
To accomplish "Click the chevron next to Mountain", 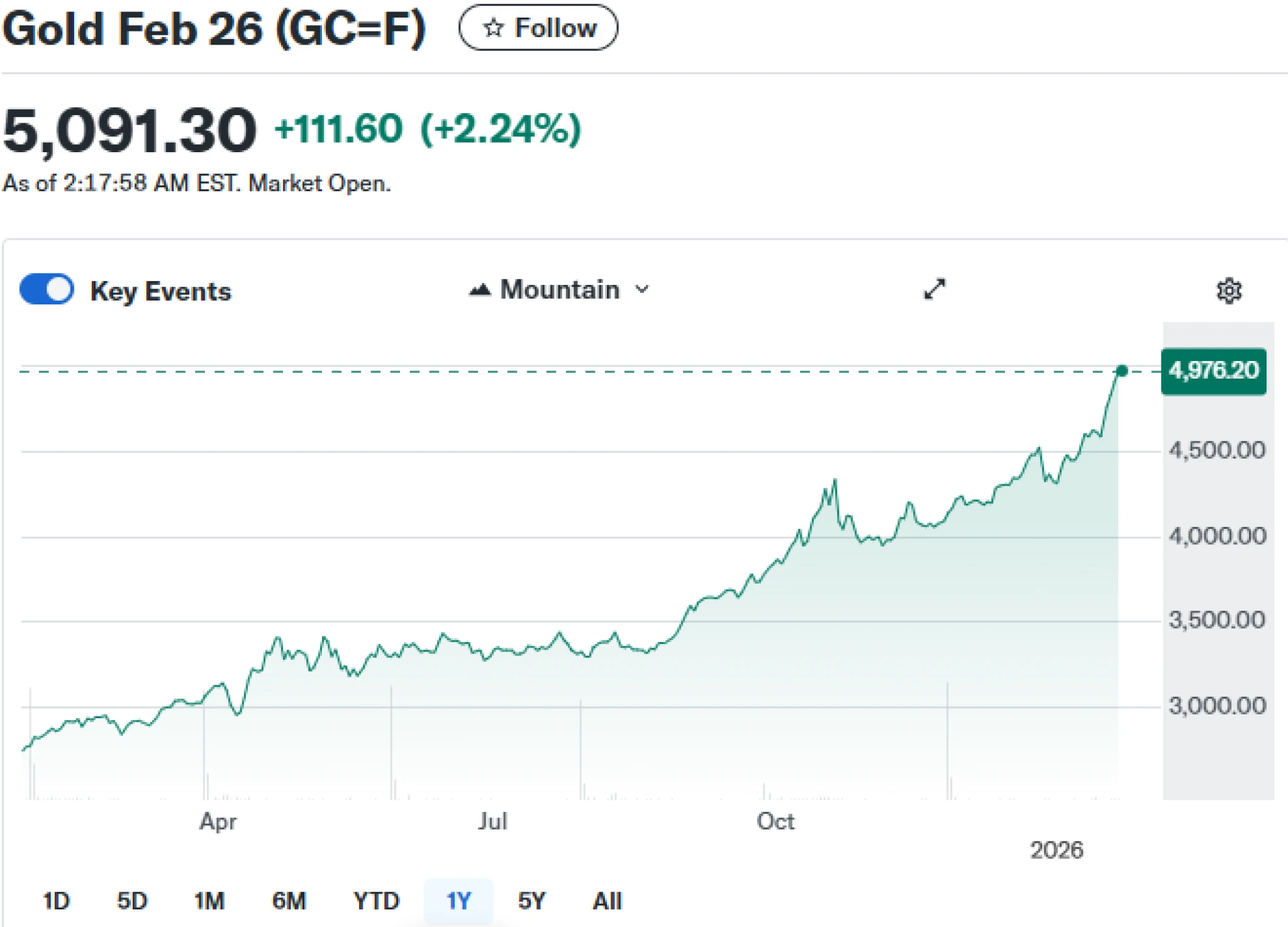I will [642, 289].
